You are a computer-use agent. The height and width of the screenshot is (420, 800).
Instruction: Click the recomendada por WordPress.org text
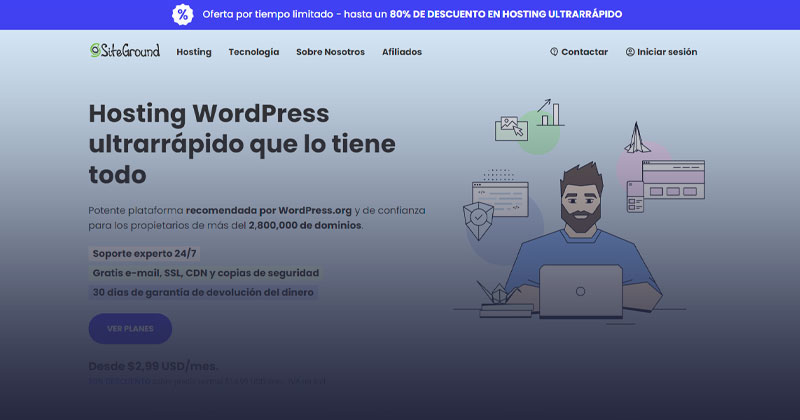click(x=269, y=210)
